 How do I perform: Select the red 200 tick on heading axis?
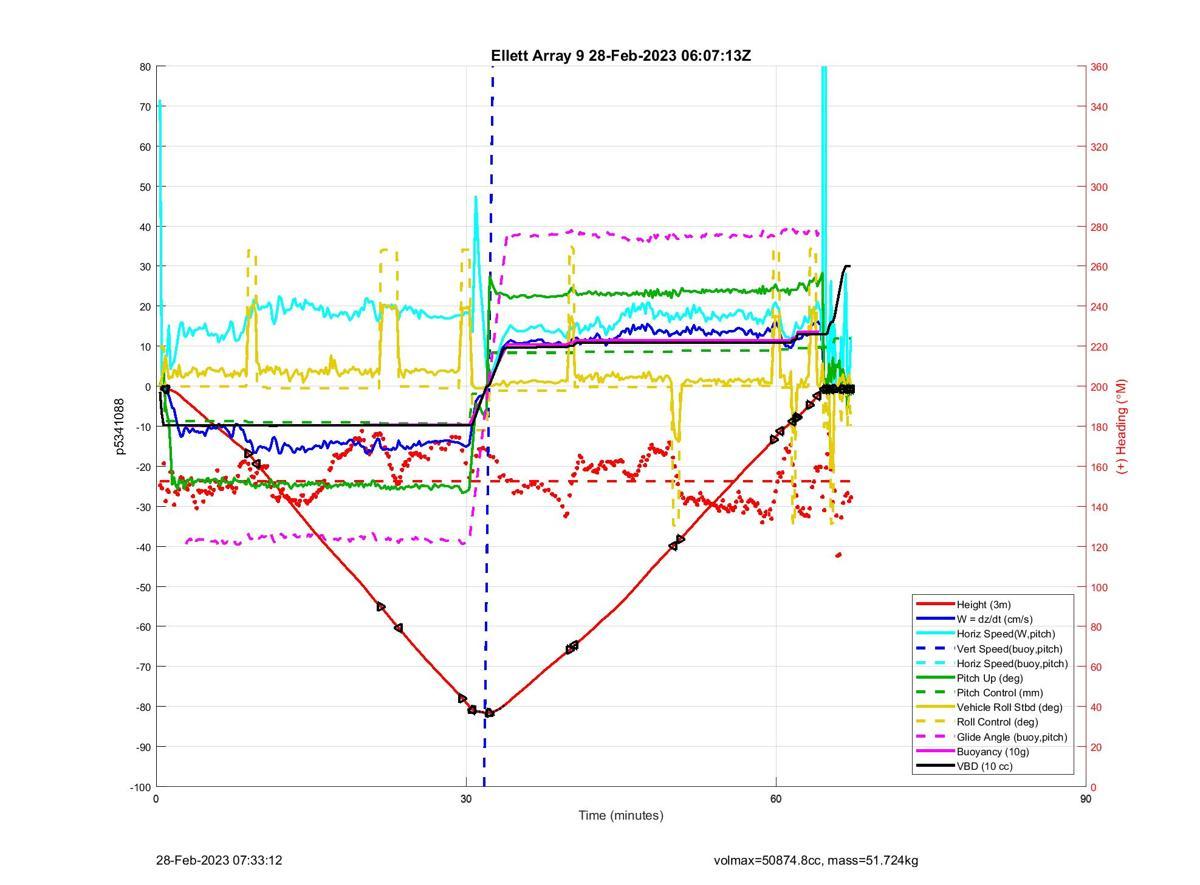[1099, 387]
